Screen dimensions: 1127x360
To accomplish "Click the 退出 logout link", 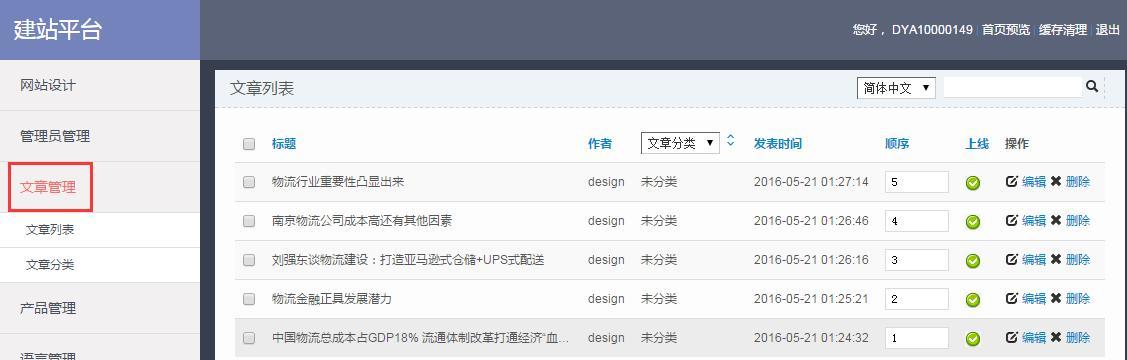I will pyautogui.click(x=1108, y=30).
